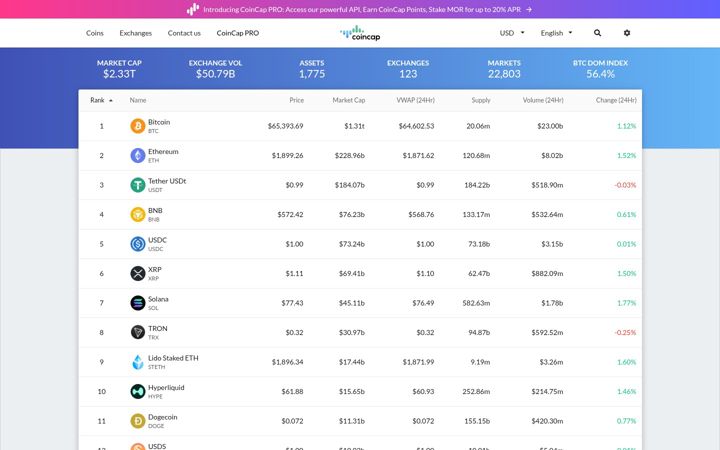Screen dimensions: 720x450
Task: Sort table by Market Cap column
Action: [x=349, y=100]
